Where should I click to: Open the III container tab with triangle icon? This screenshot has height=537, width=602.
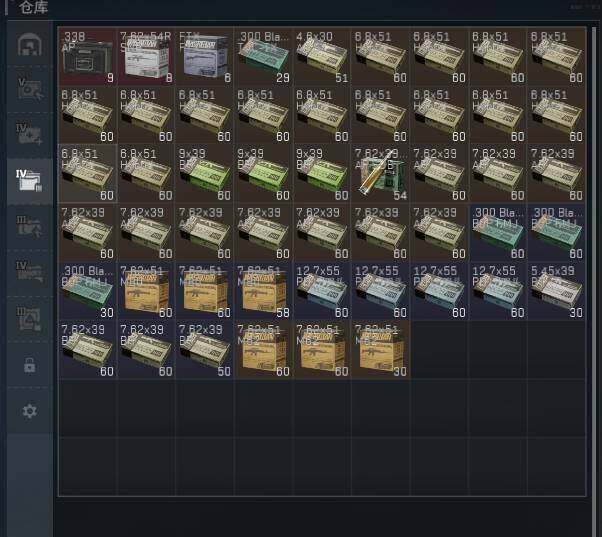30,319
